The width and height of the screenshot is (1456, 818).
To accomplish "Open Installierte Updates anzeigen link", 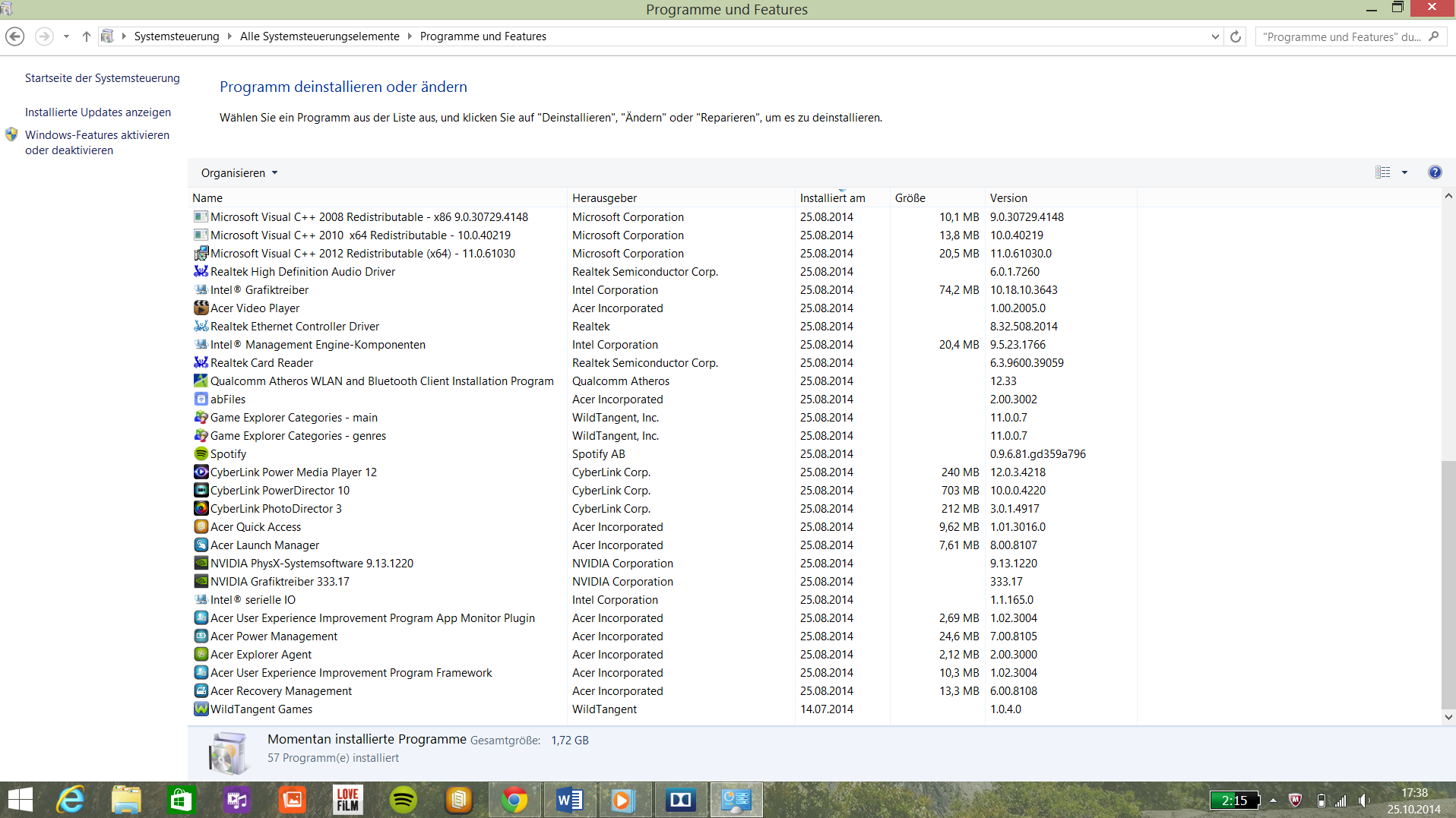I will click(98, 112).
